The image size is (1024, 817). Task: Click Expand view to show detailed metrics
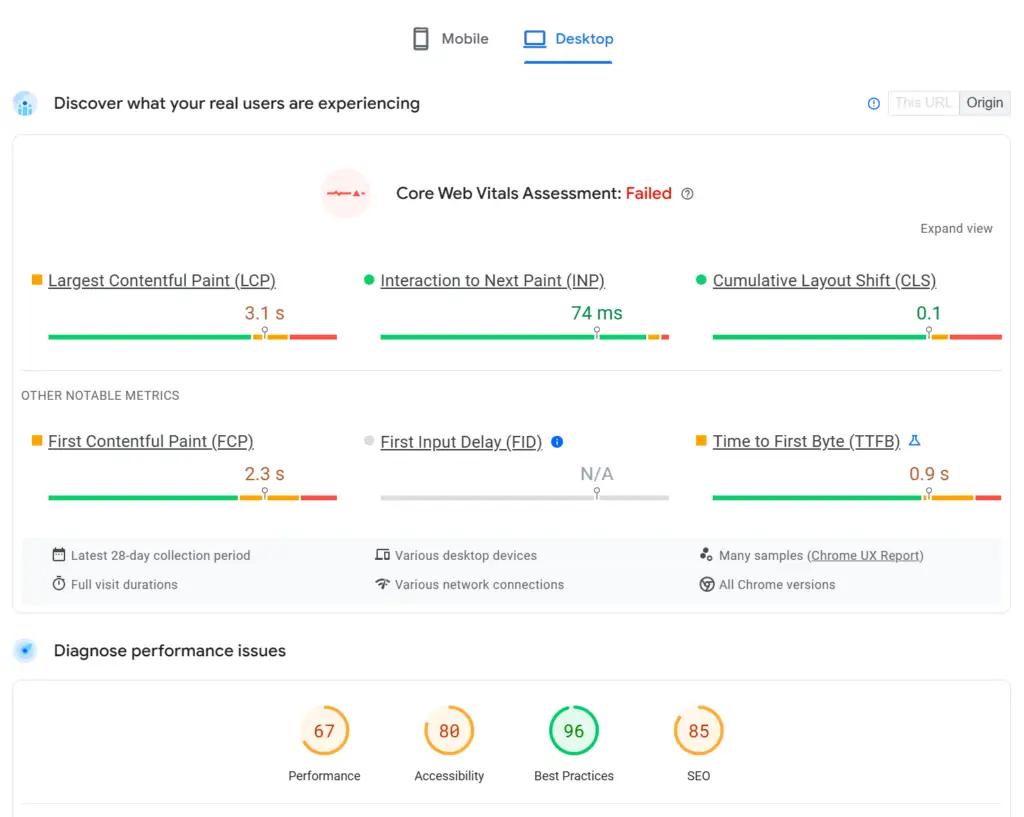(956, 228)
